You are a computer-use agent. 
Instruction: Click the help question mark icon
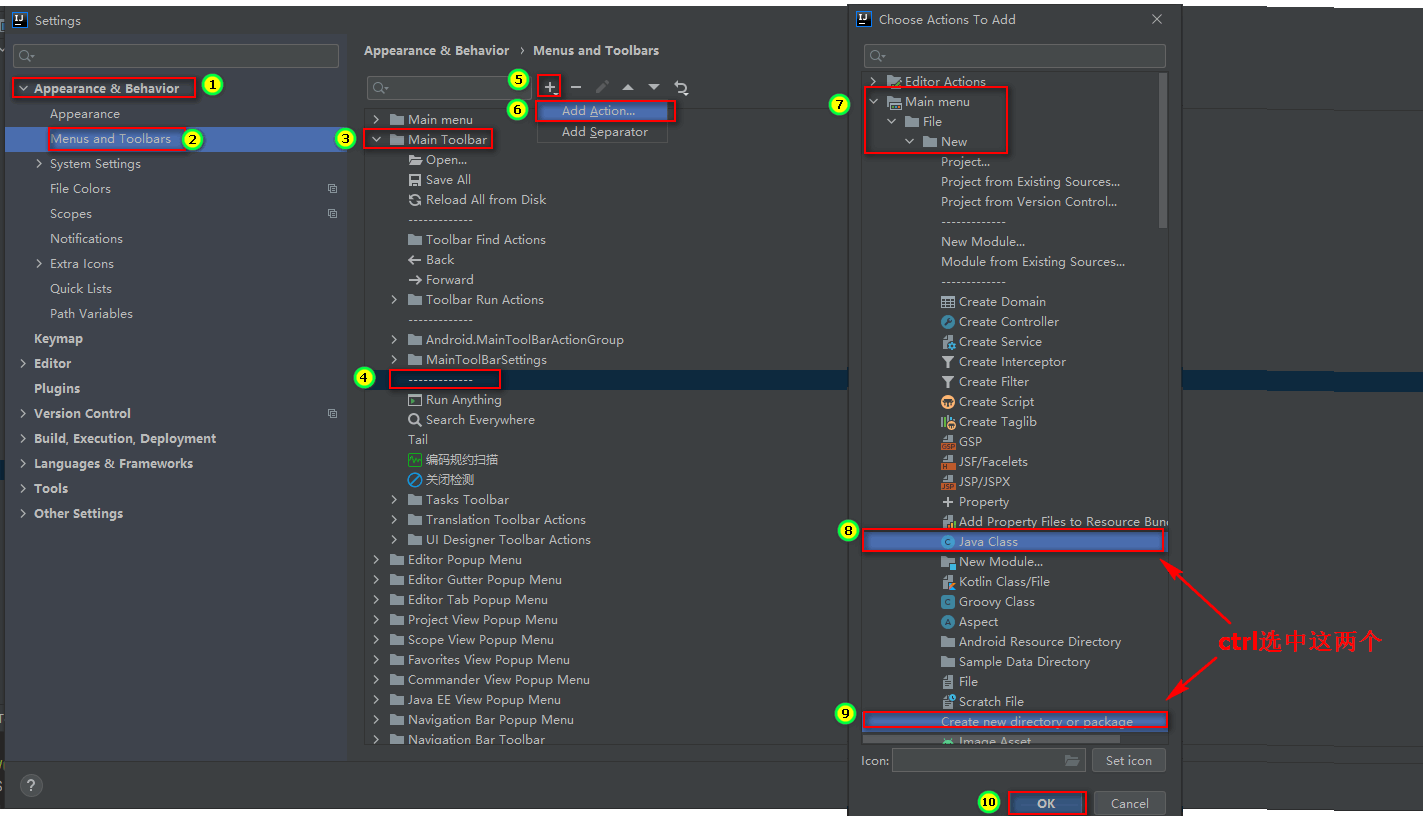point(31,785)
